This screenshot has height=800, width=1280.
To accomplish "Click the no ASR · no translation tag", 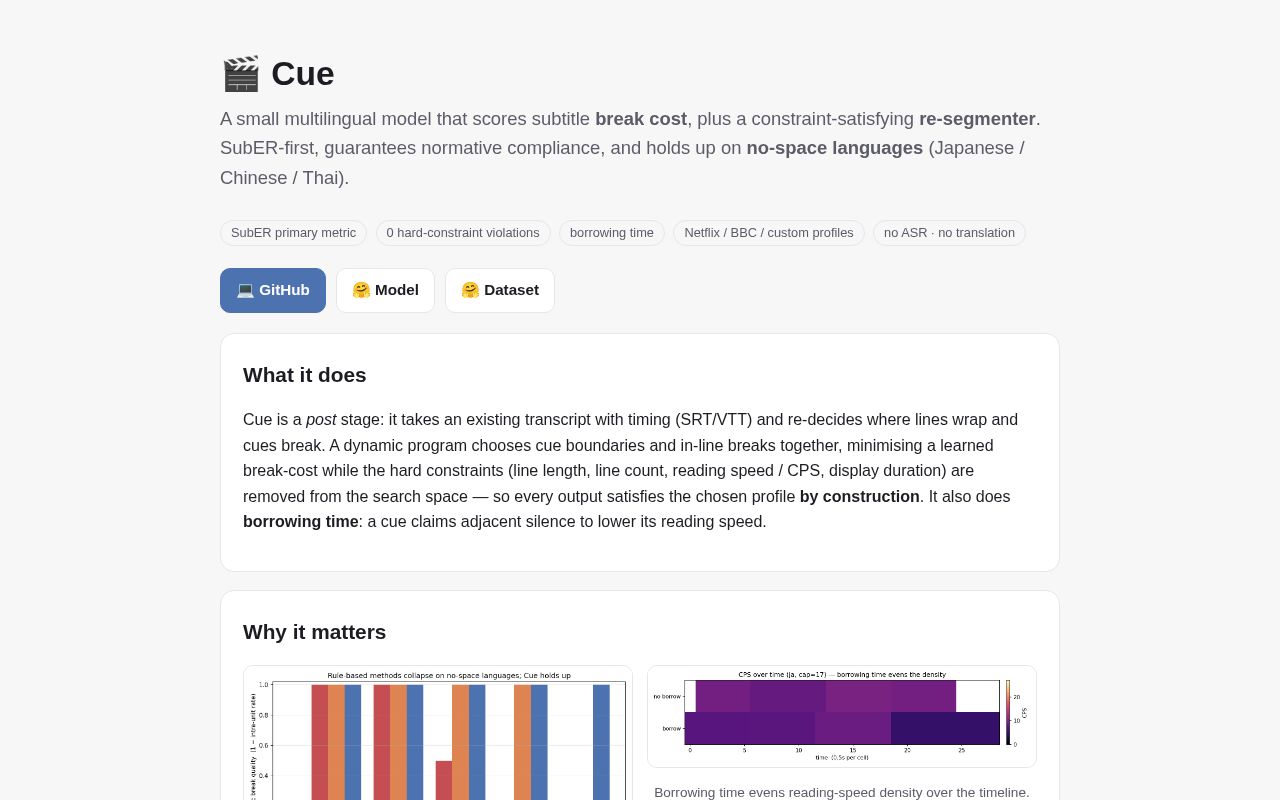I will coord(949,233).
